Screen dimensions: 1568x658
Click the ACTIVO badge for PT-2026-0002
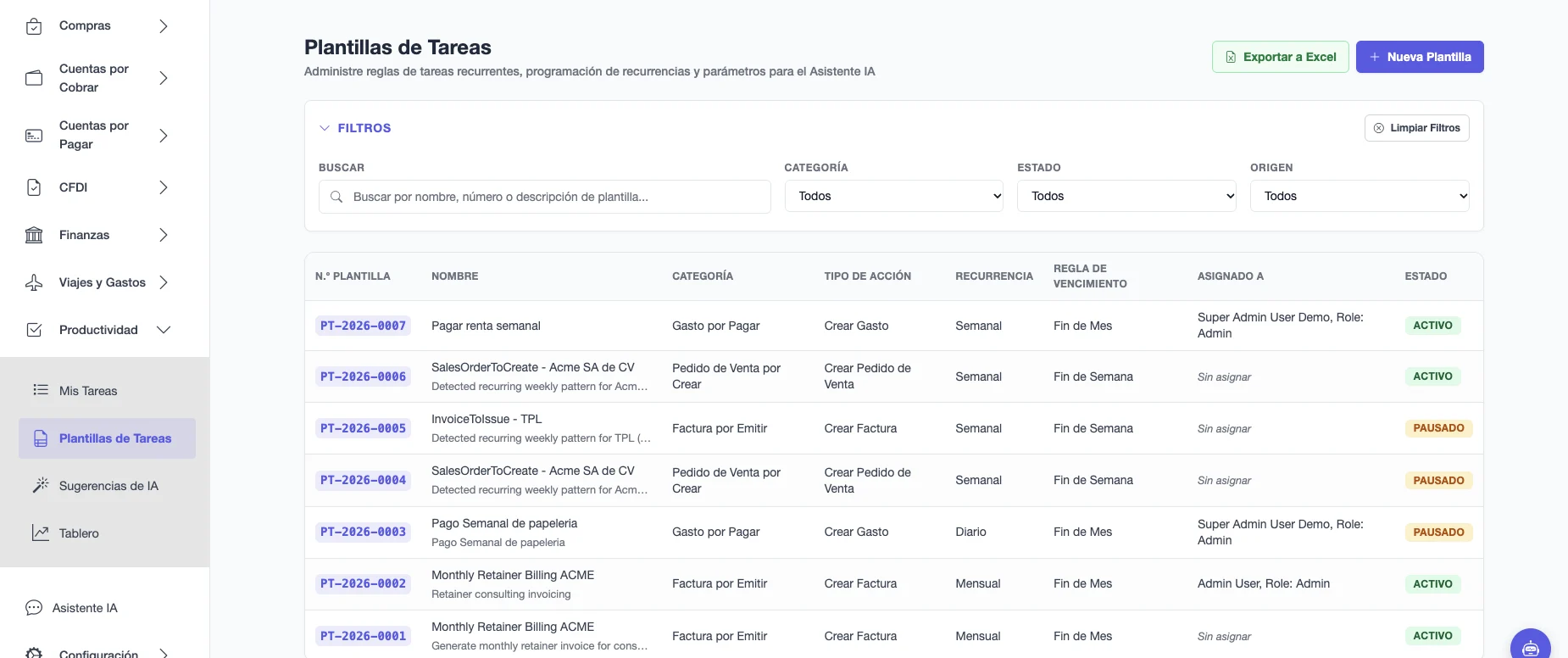tap(1432, 584)
